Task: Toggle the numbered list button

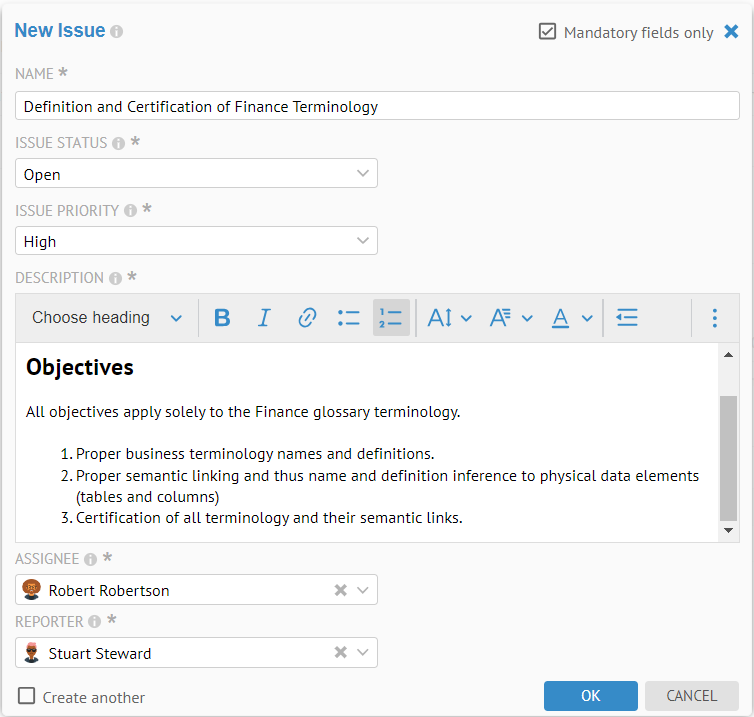Action: (391, 318)
